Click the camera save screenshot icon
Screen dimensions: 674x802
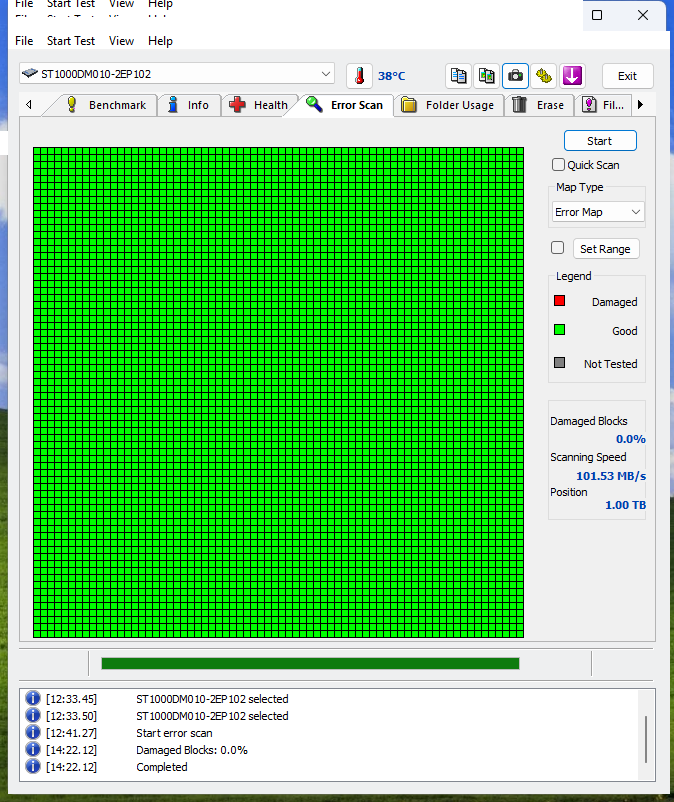point(515,76)
